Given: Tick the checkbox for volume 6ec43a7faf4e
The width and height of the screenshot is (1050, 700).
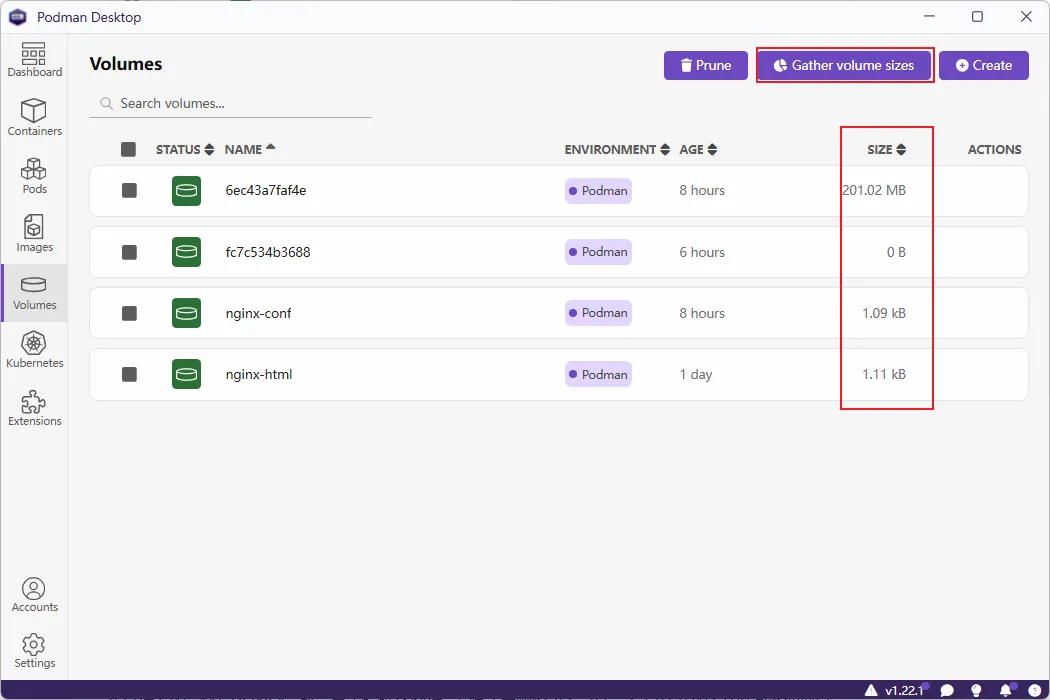Looking at the screenshot, I should [x=129, y=190].
